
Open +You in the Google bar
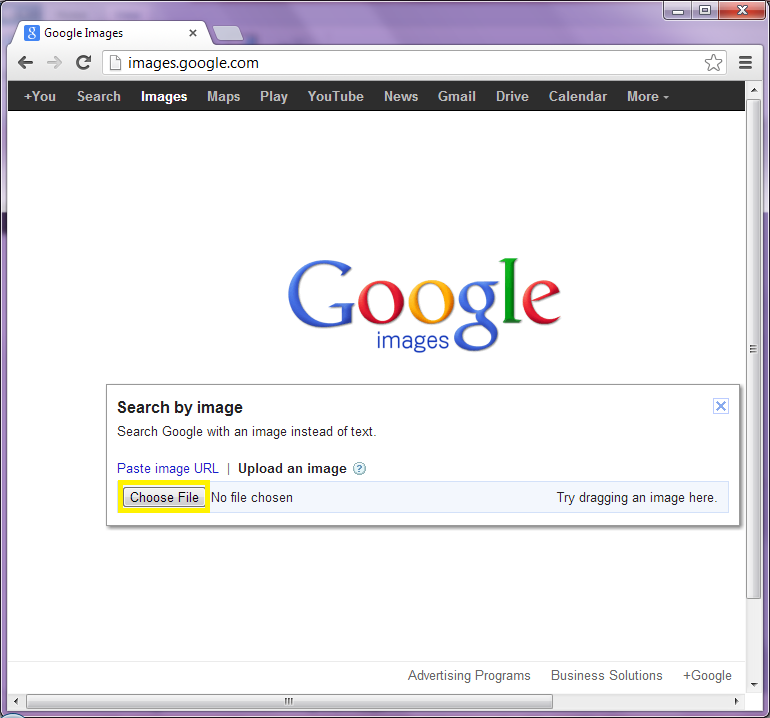tap(40, 96)
